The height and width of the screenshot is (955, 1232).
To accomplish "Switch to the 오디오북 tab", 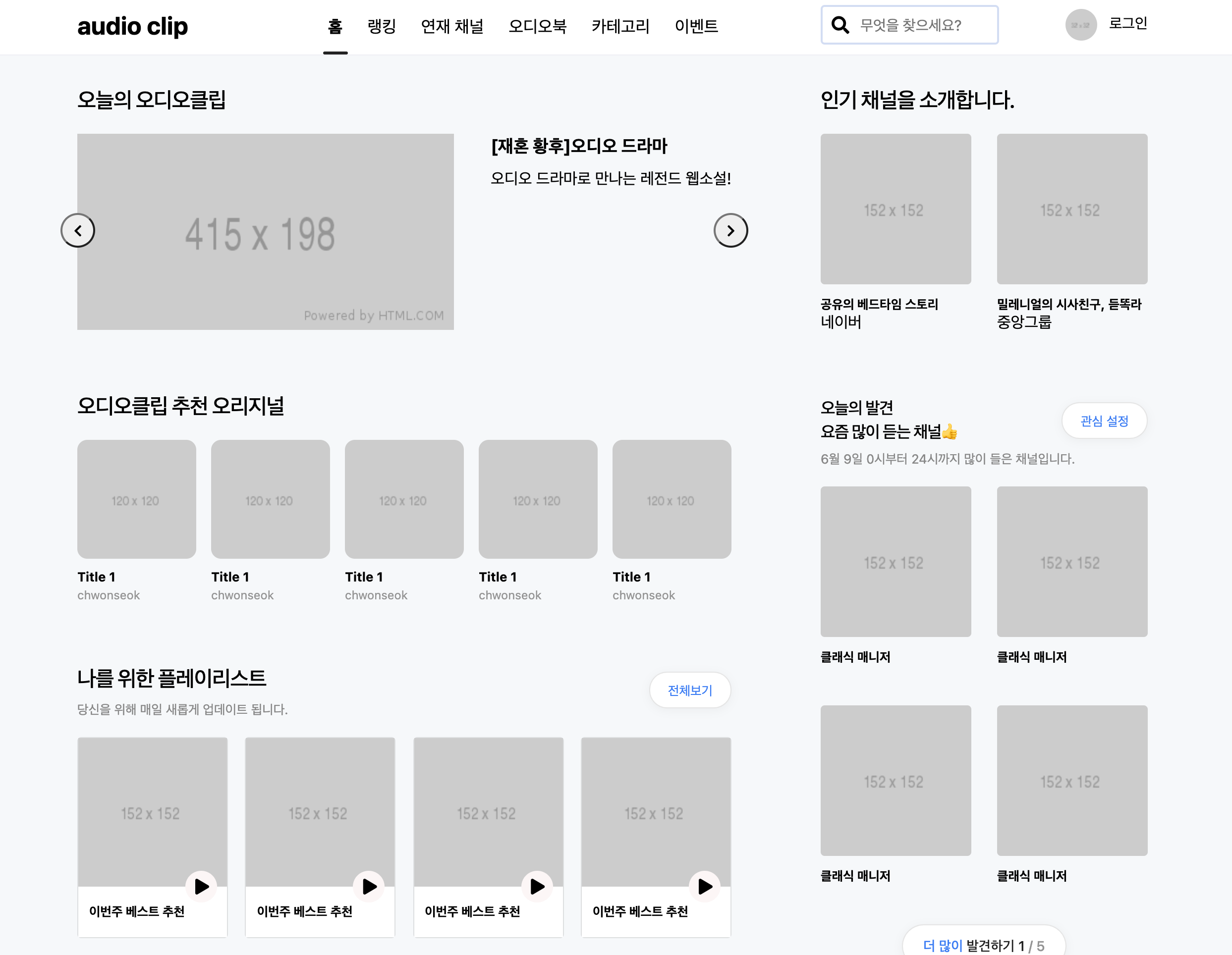I will pos(537,26).
